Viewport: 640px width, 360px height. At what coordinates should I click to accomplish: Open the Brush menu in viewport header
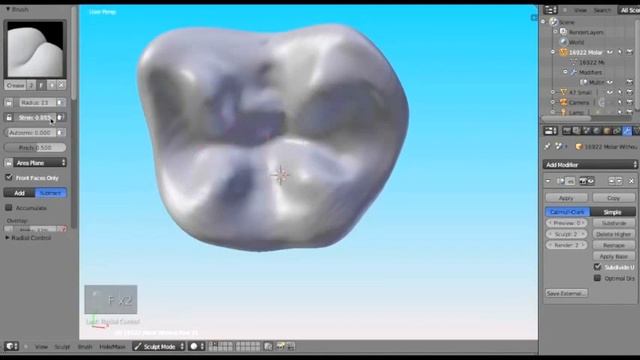coord(85,347)
